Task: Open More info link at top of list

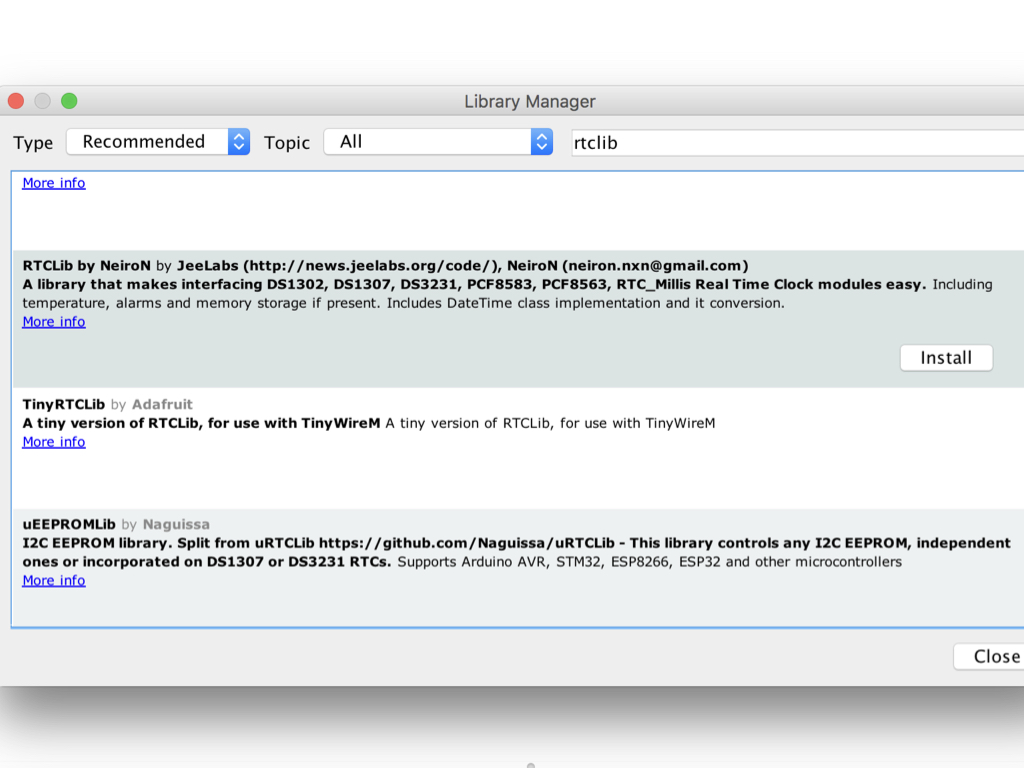Action: [54, 183]
